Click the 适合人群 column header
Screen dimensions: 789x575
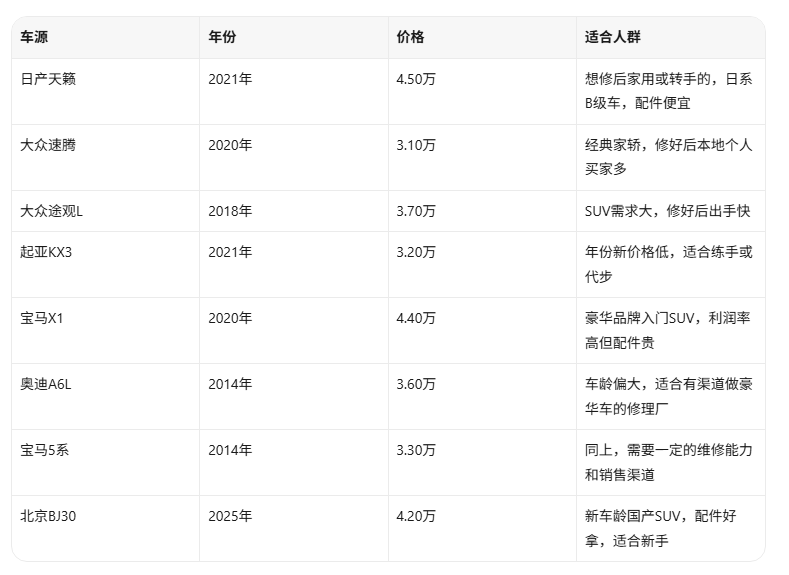pyautogui.click(x=671, y=37)
